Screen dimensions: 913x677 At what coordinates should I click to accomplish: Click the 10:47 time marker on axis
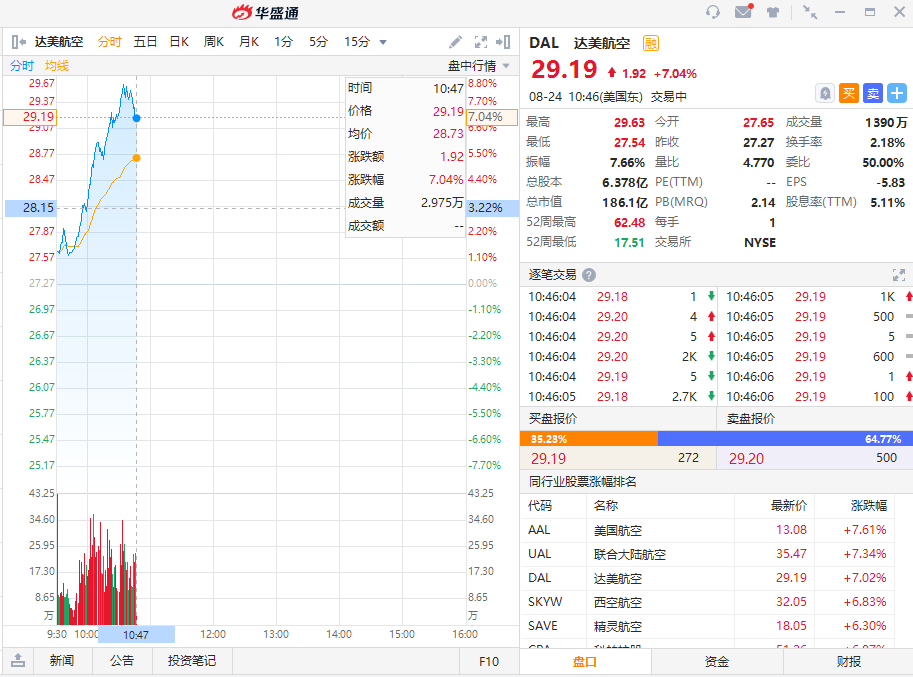[136, 634]
